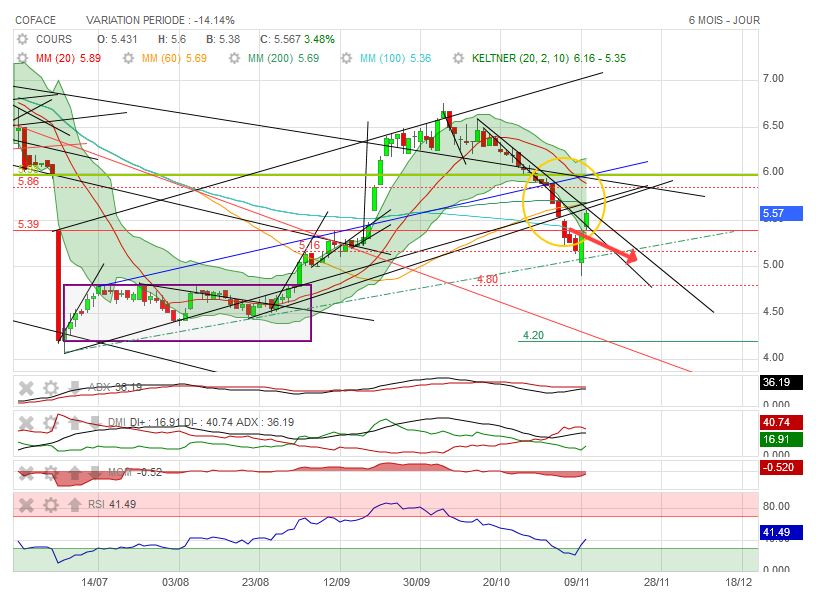Click the DMI DI+ DI- ADX label

pyautogui.click(x=201, y=422)
